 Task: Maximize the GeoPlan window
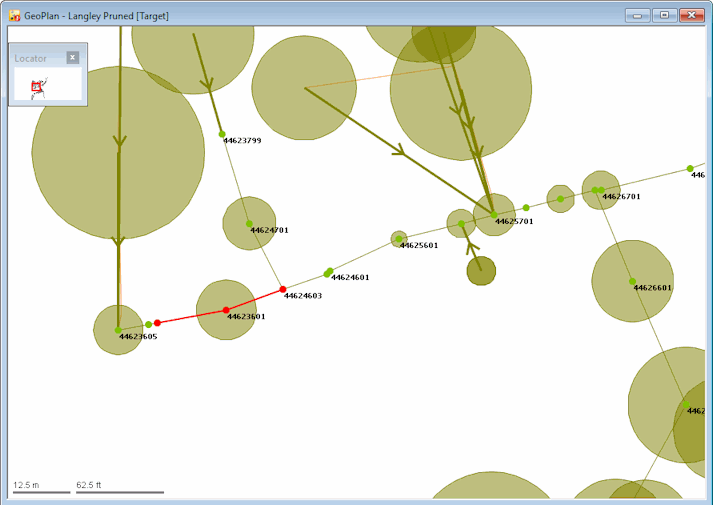coord(664,15)
